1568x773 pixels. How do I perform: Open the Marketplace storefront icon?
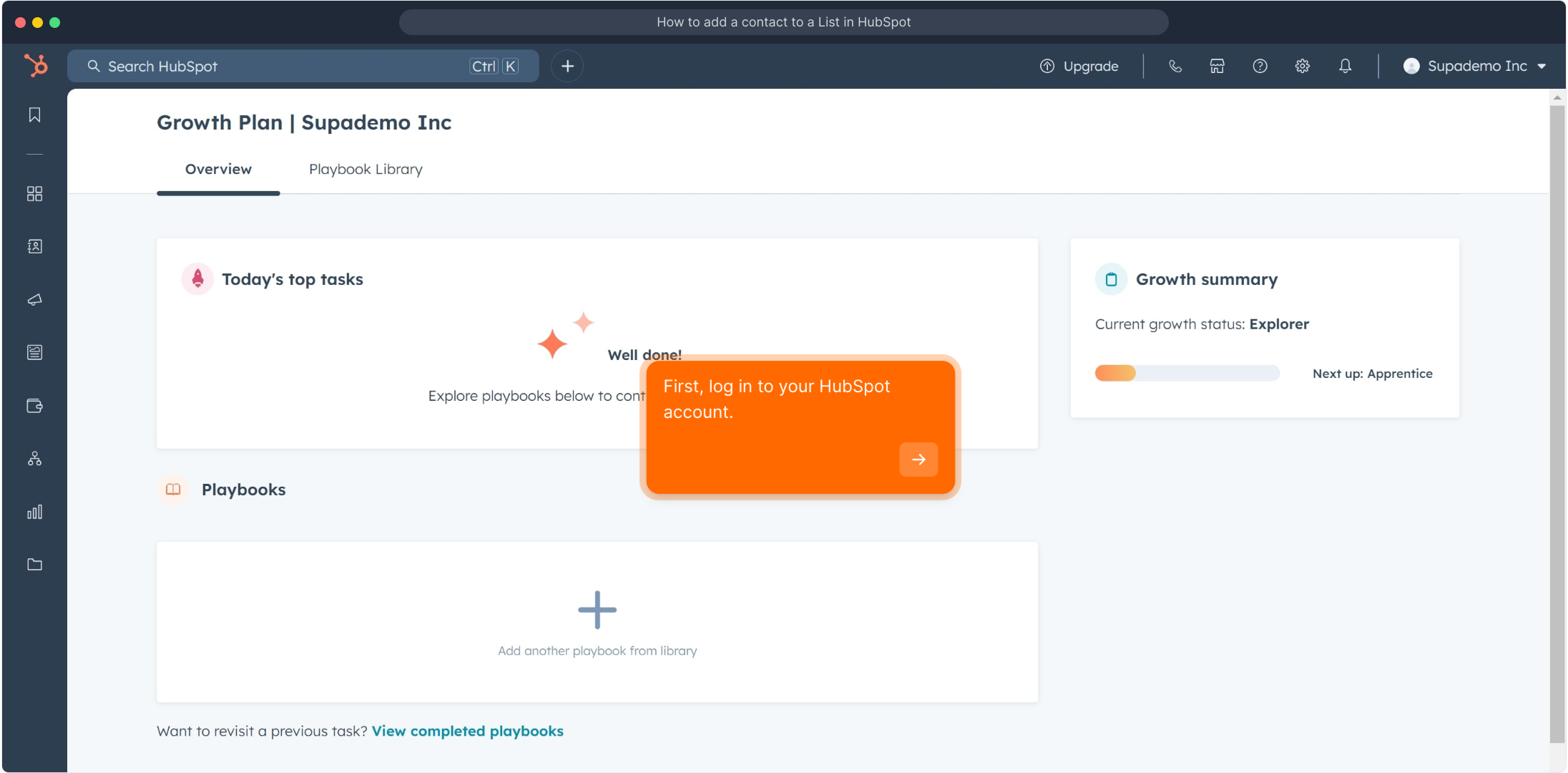pos(1217,67)
